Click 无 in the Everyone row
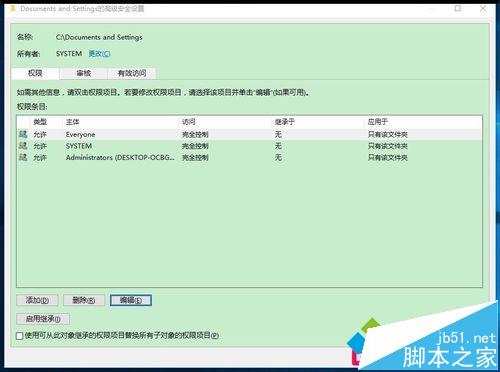Image resolution: width=500 pixels, height=372 pixels. tap(278, 134)
